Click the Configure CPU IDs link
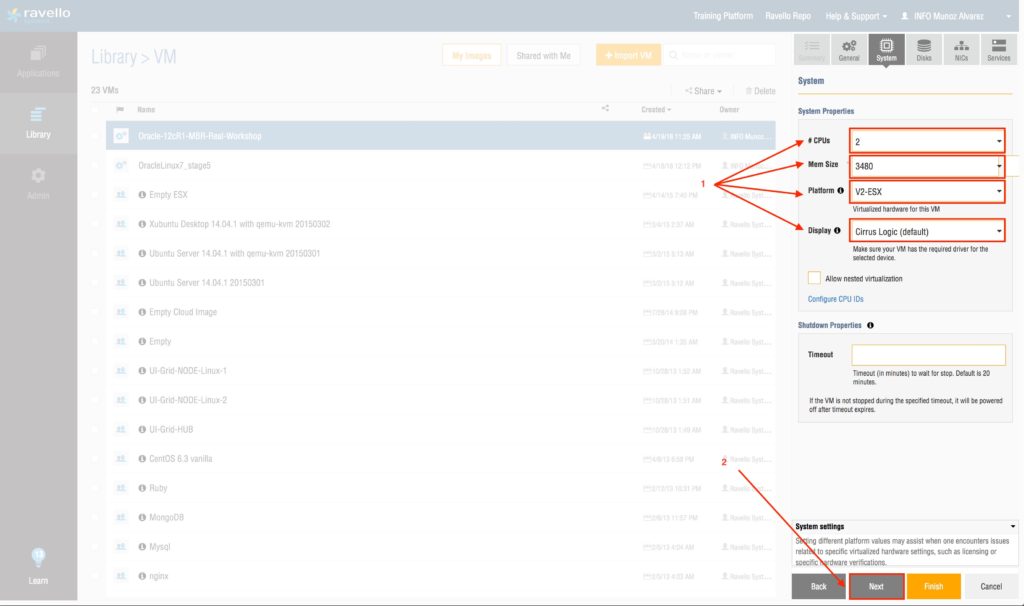This screenshot has width=1024, height=606. [x=835, y=299]
